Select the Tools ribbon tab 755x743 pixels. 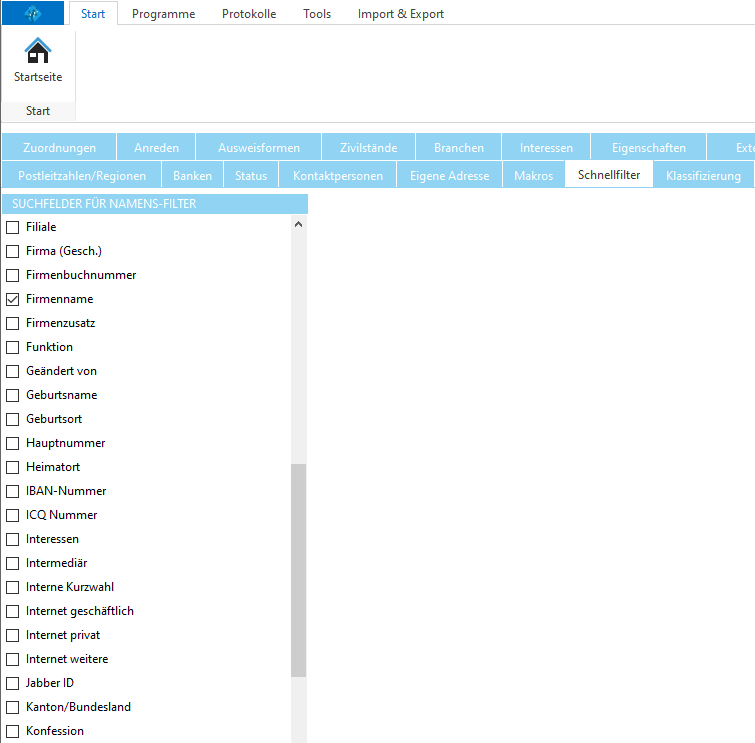click(x=317, y=14)
